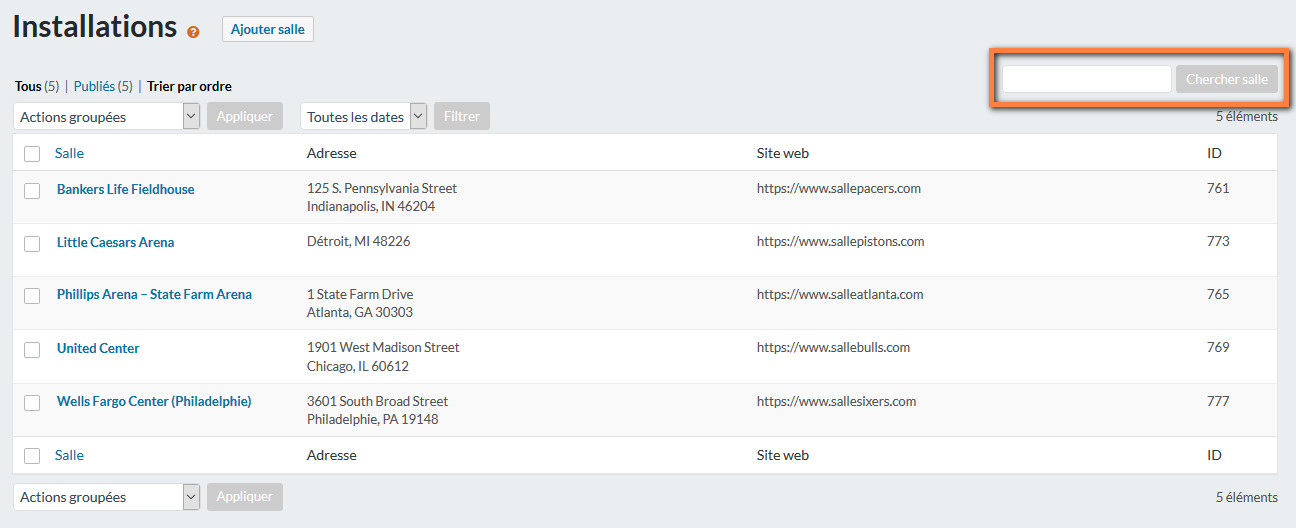1296x528 pixels.
Task: Click the bottom Appliquer button
Action: [x=245, y=497]
